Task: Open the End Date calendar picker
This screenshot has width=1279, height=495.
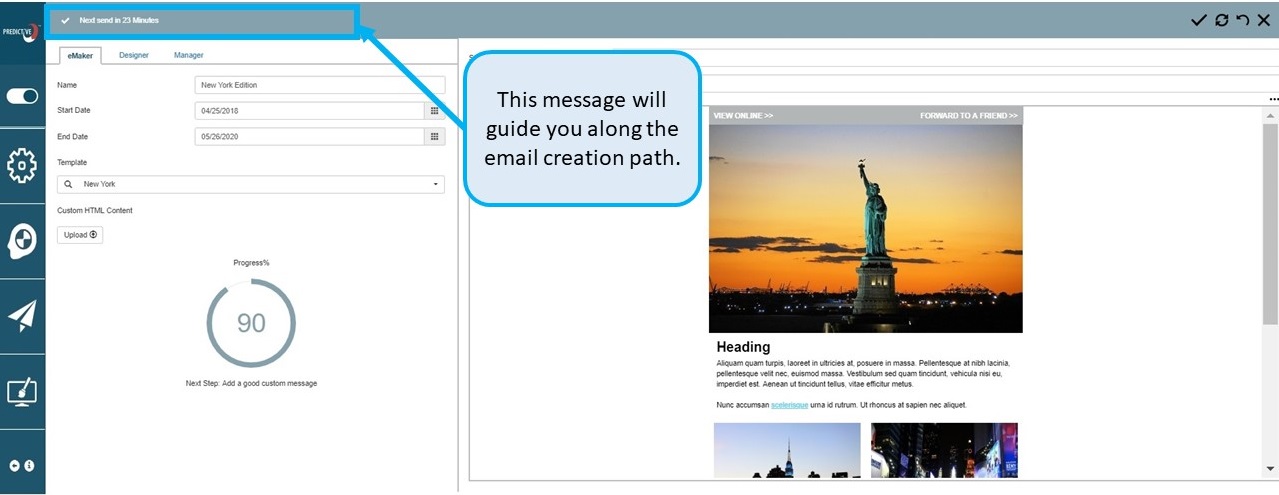Action: 435,136
